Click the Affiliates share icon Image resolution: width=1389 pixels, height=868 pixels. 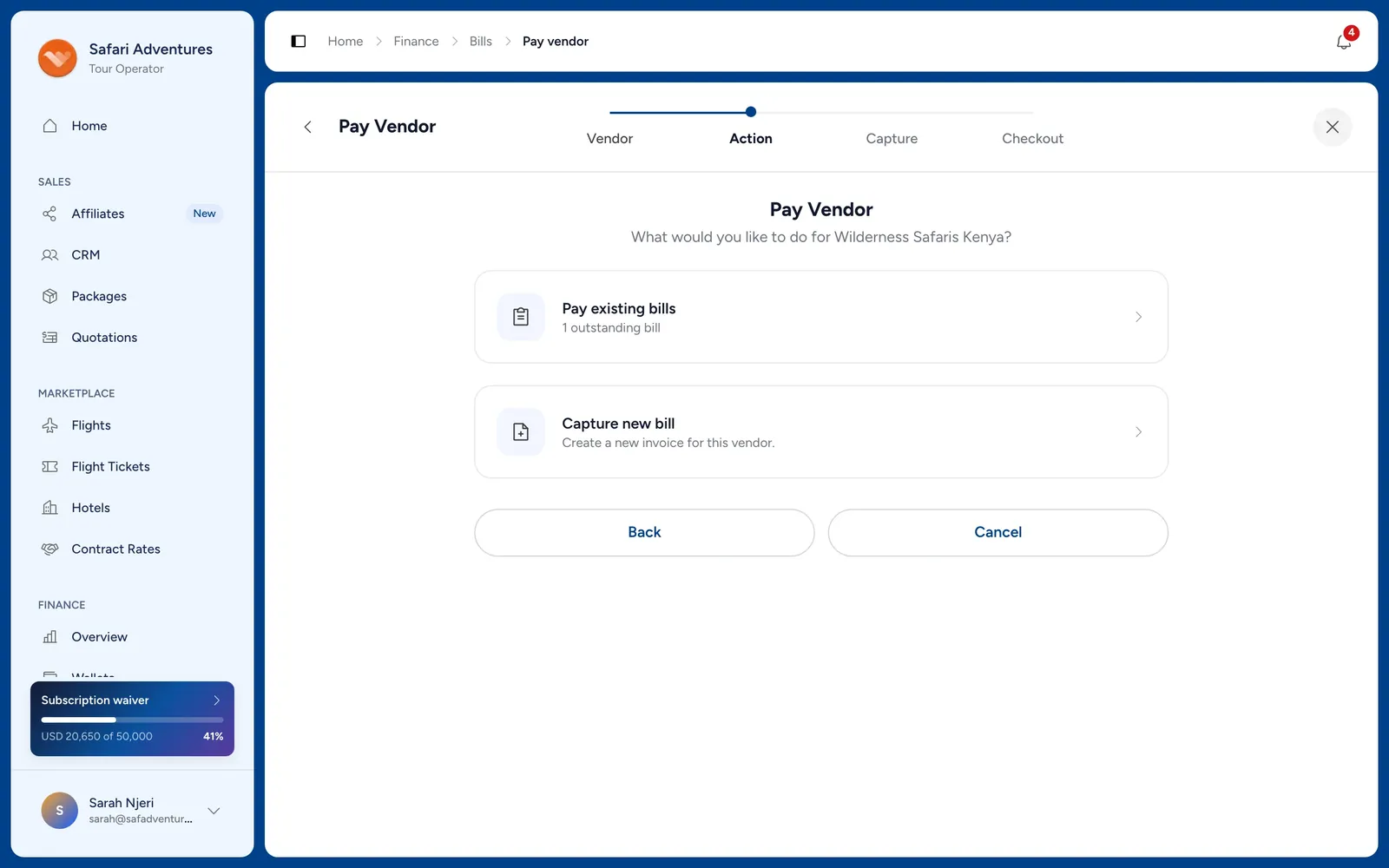tap(50, 214)
